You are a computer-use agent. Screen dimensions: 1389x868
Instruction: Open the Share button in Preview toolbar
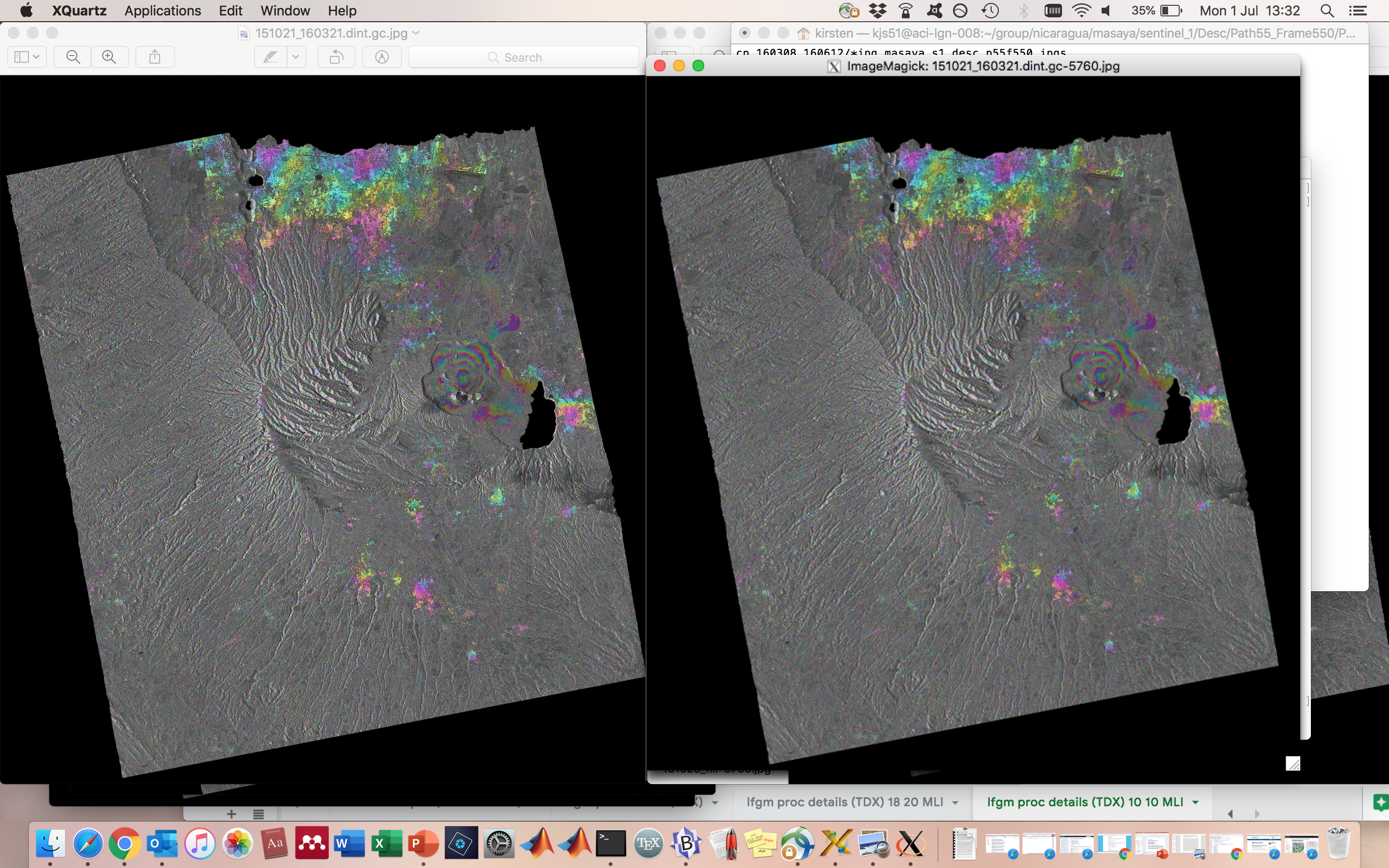point(154,57)
